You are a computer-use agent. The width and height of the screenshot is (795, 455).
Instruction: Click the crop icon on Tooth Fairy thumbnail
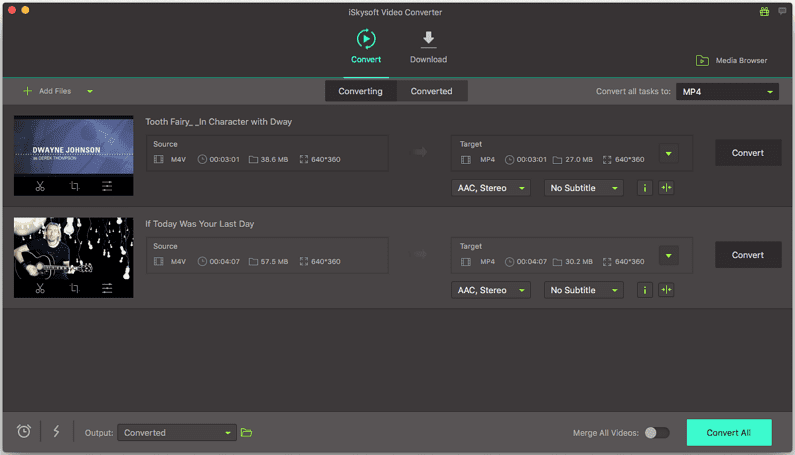[74, 186]
